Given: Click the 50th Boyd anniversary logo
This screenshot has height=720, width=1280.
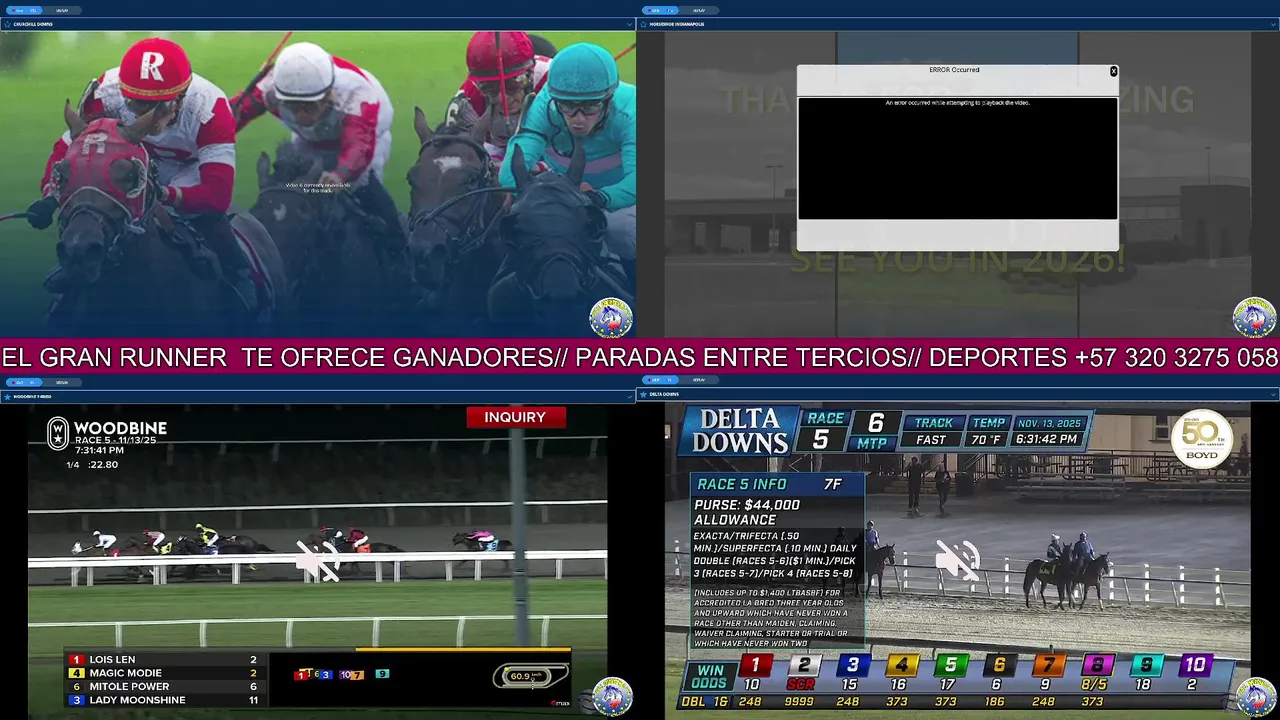Looking at the screenshot, I should pyautogui.click(x=1202, y=439).
